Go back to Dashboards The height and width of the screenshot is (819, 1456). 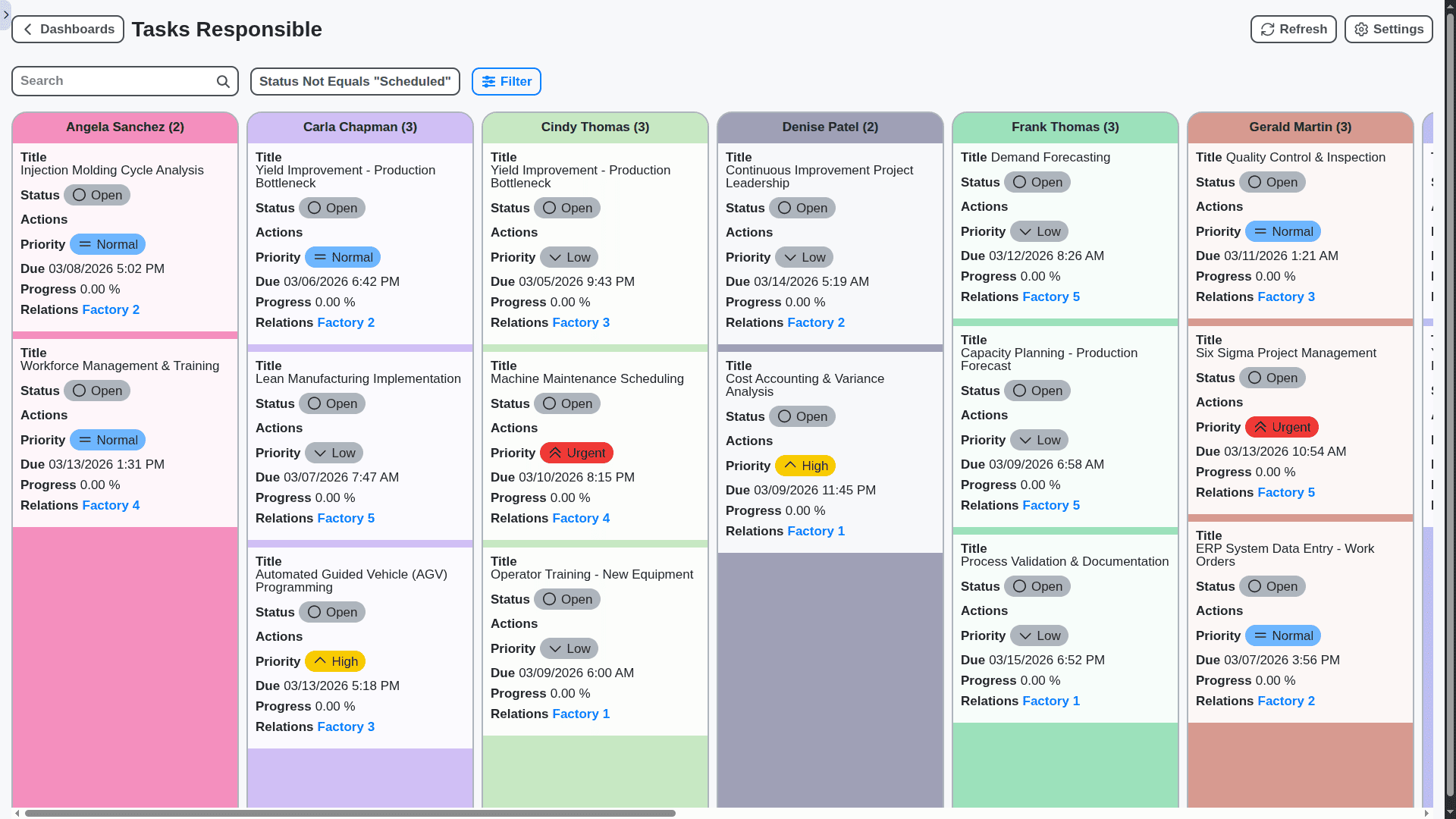coord(67,30)
